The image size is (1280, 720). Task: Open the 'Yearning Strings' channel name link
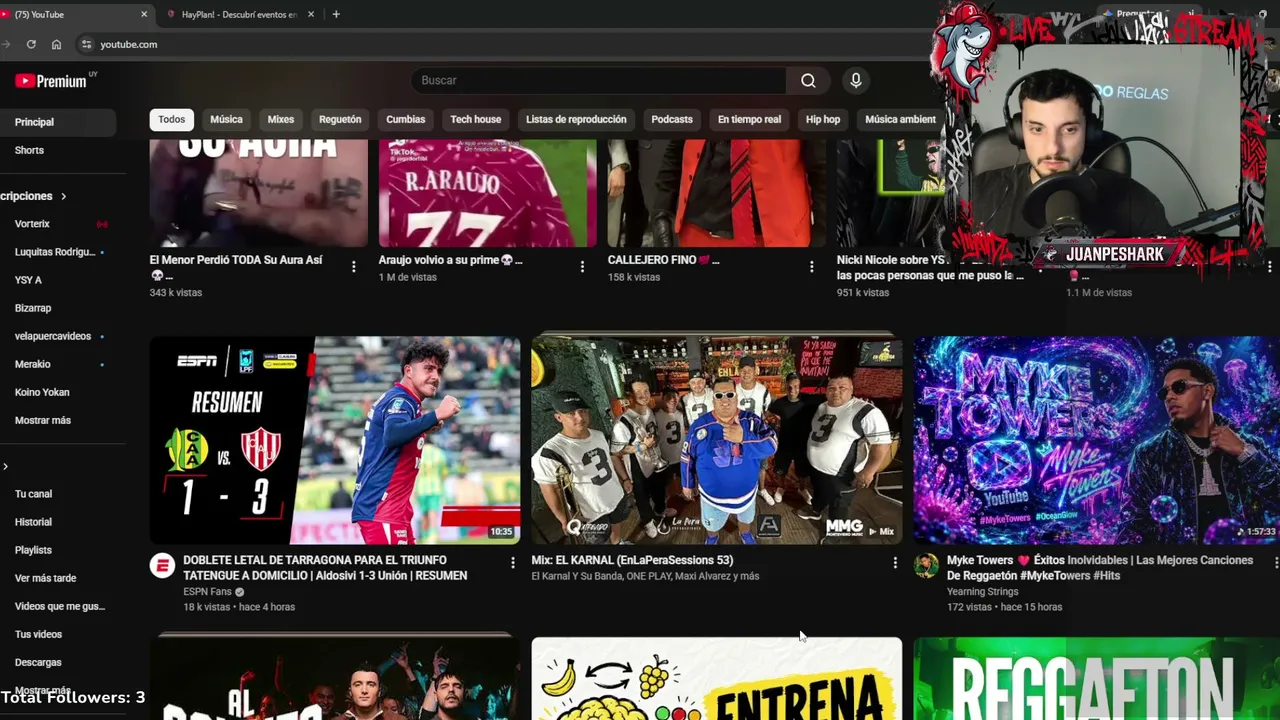point(983,592)
